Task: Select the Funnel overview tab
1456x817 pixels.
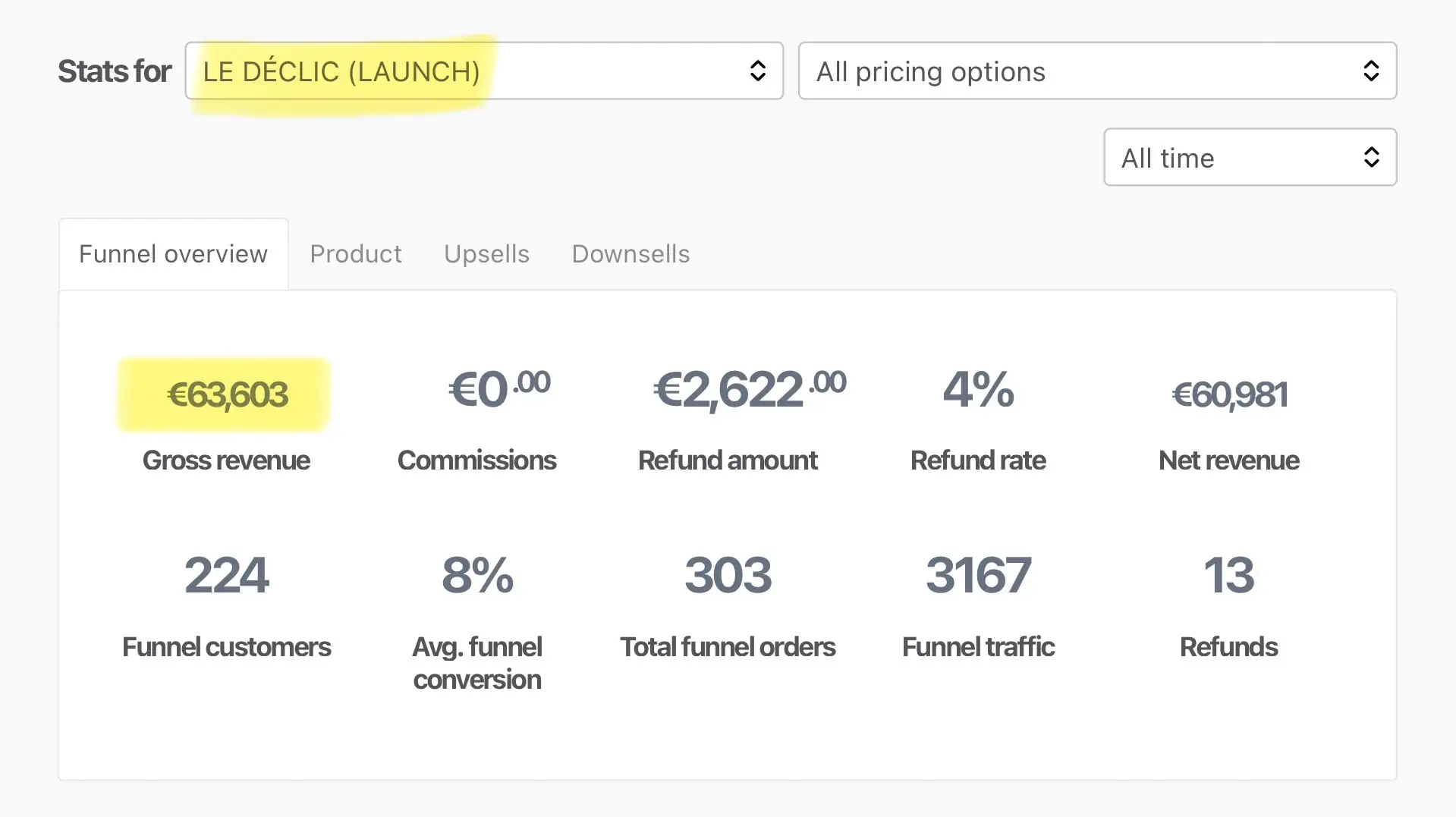Action: 173,254
